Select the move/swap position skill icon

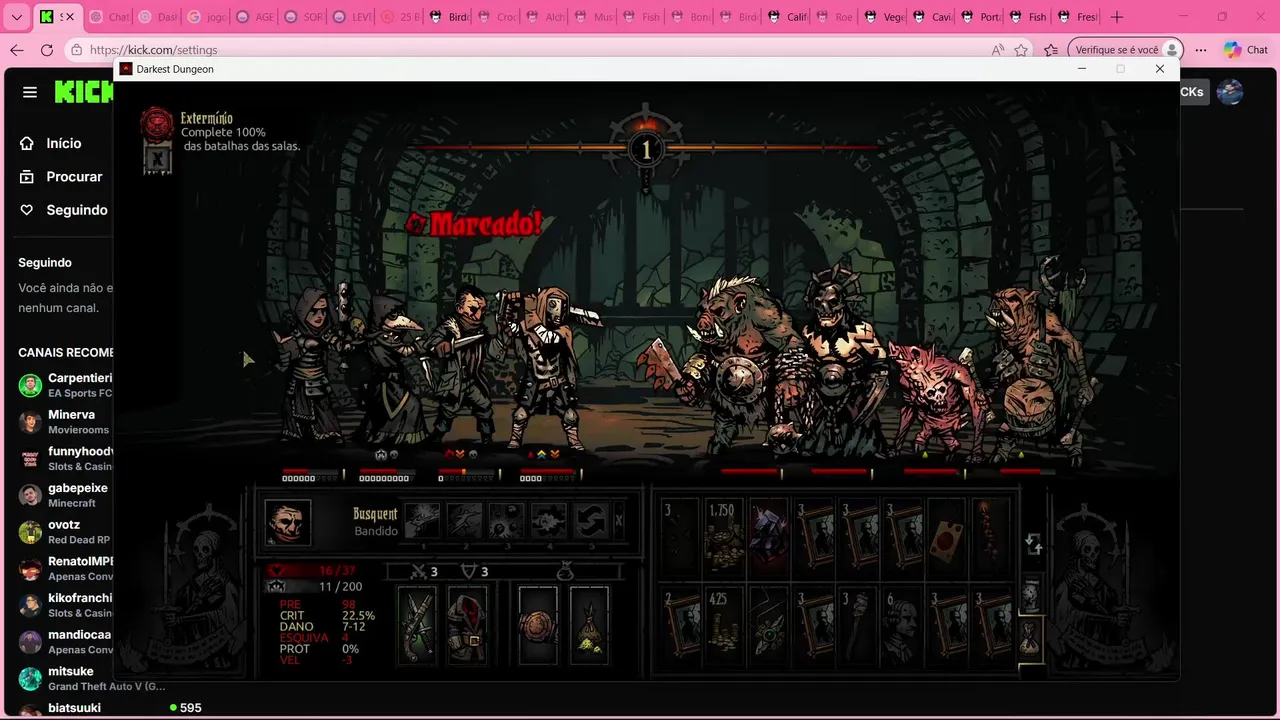[x=591, y=521]
